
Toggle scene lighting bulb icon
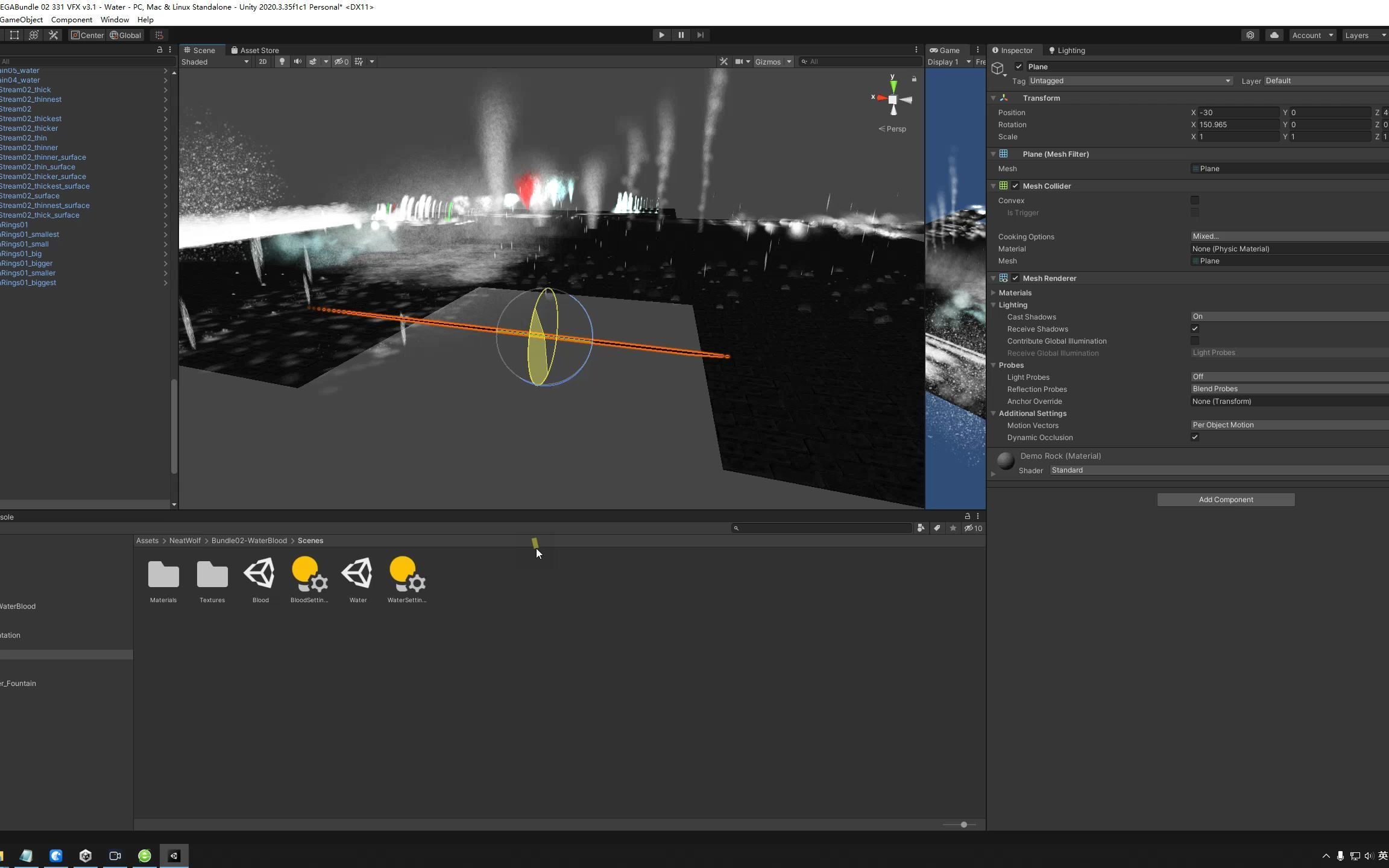coord(282,61)
